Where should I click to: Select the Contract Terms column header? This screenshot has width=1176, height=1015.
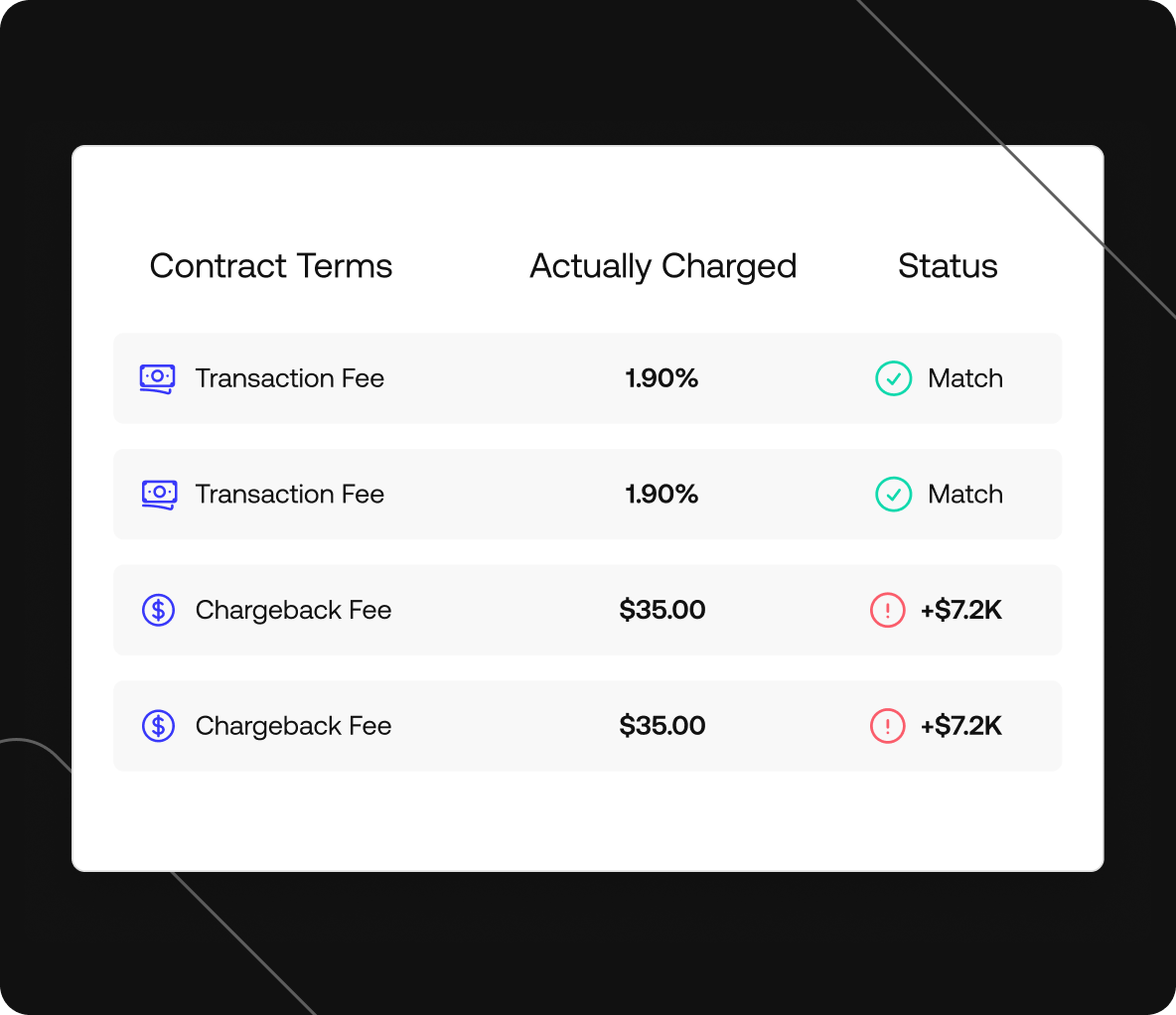[x=271, y=265]
